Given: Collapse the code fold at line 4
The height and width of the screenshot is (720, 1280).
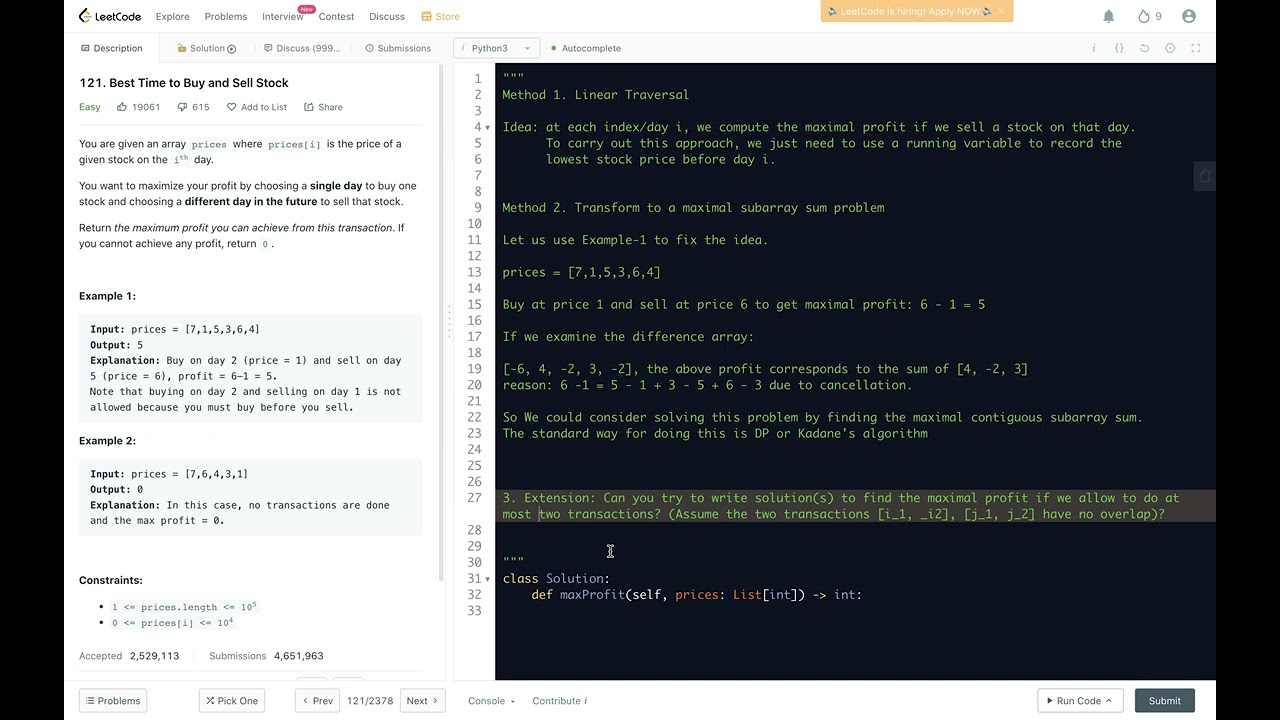Looking at the screenshot, I should pos(487,128).
